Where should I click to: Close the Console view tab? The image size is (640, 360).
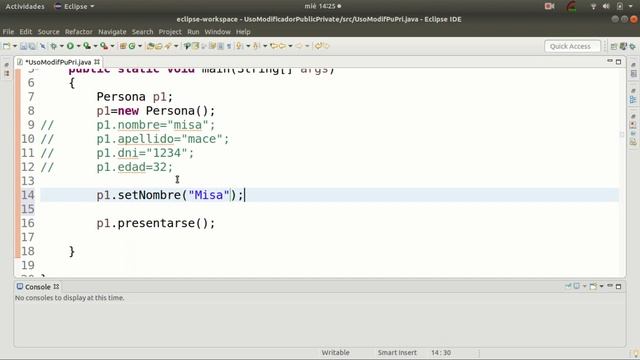(56, 287)
